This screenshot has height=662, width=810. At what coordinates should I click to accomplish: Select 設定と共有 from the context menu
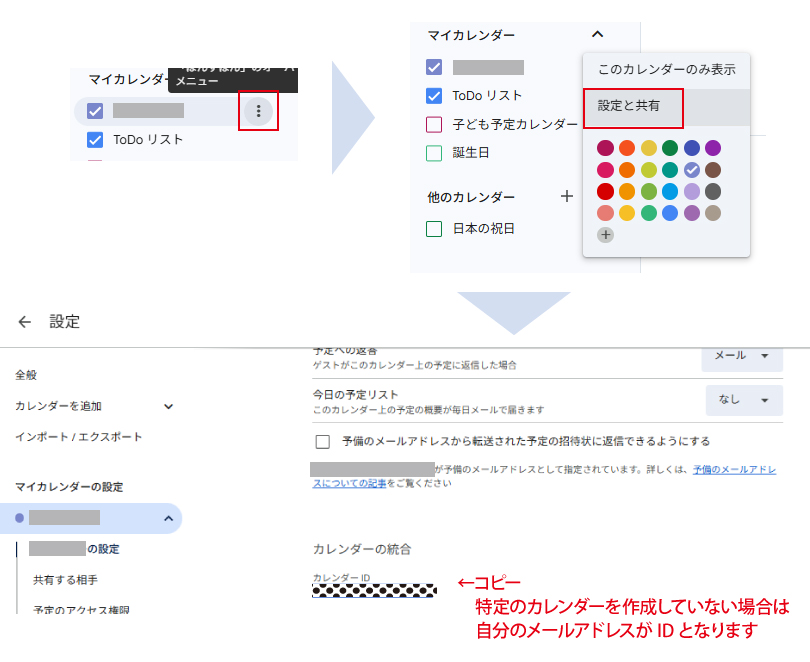pos(632,106)
